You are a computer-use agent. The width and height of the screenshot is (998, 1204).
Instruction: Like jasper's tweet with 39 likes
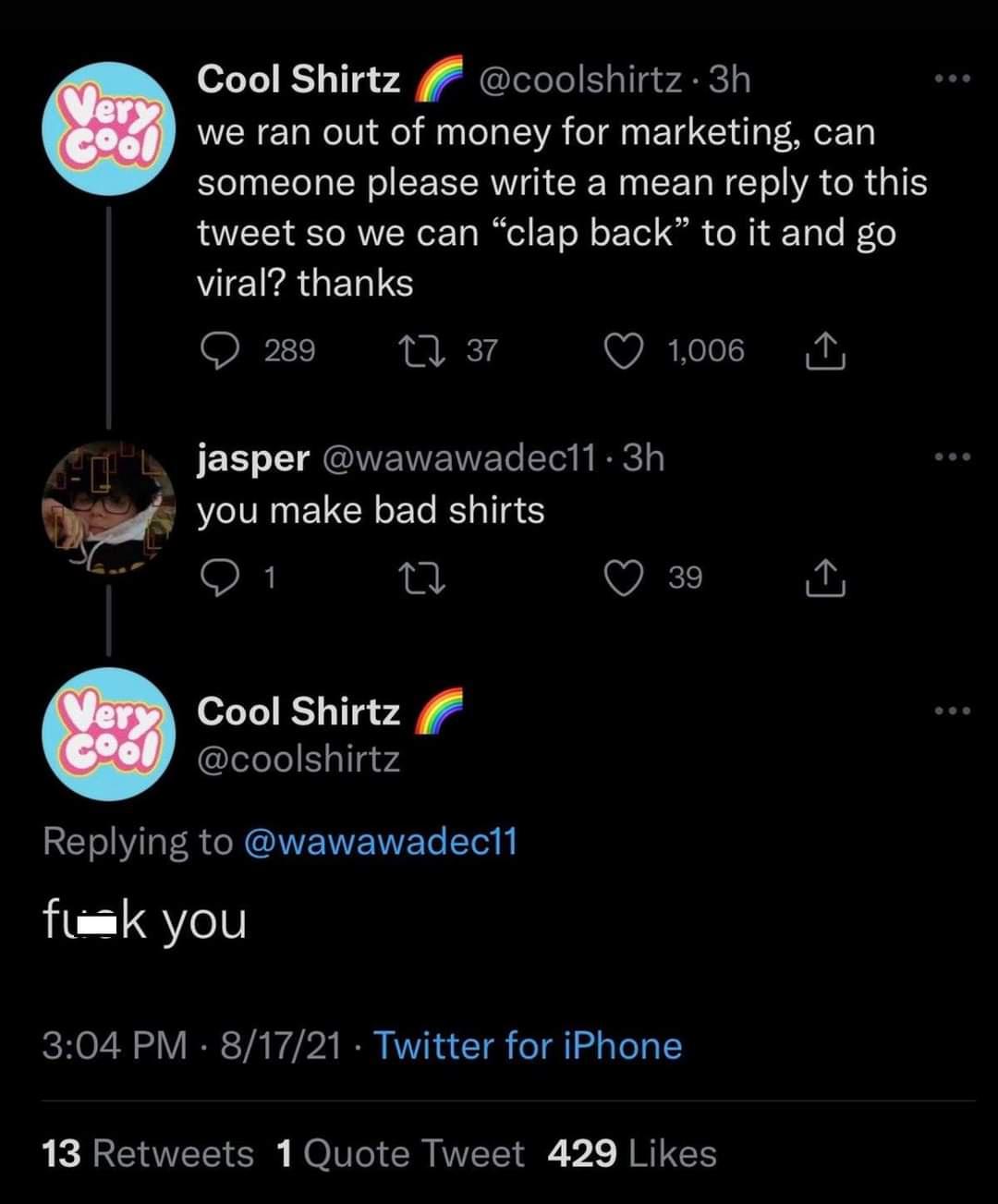tap(624, 578)
